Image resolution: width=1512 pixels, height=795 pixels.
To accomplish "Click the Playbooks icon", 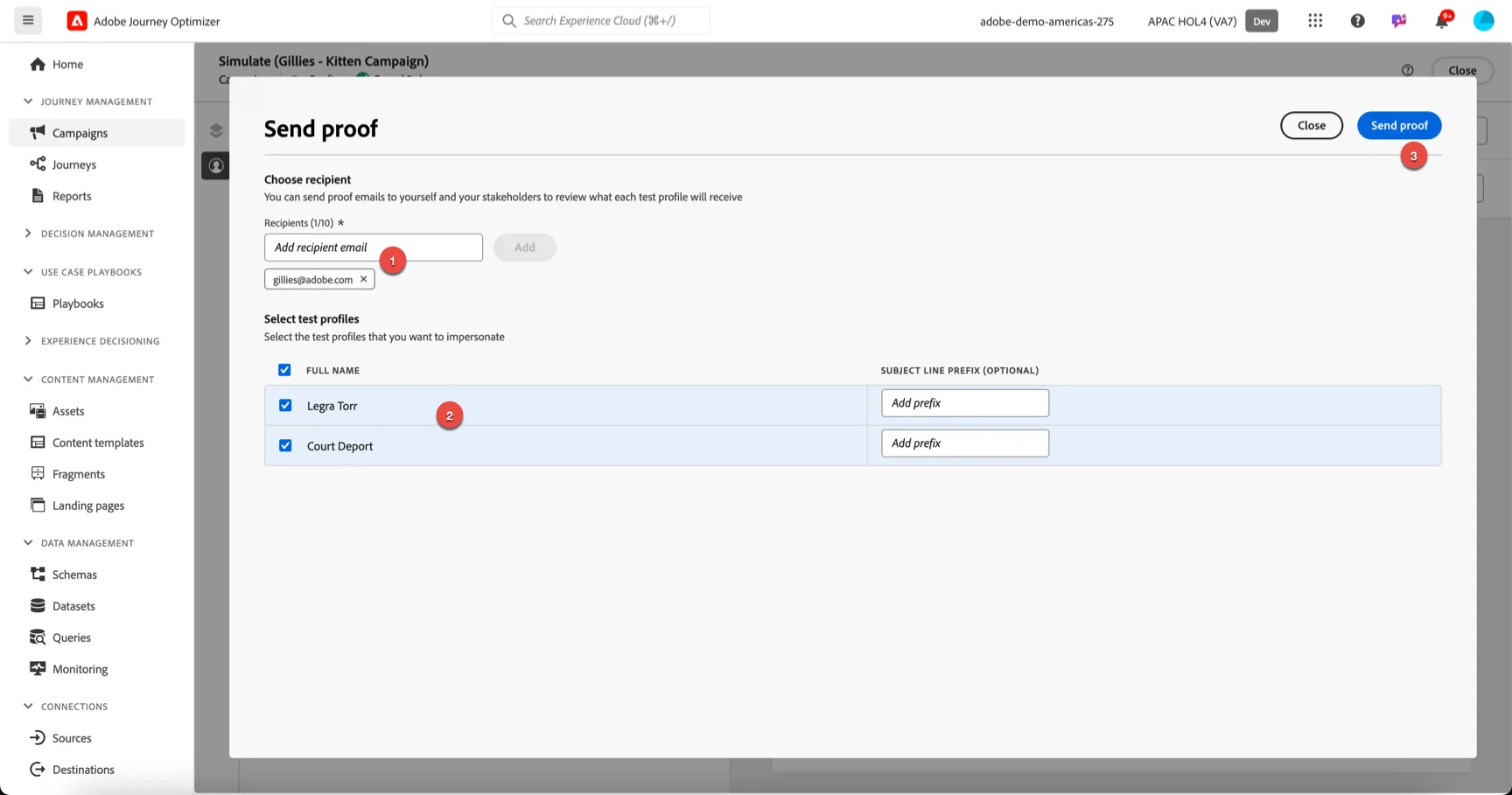I will coord(38,303).
